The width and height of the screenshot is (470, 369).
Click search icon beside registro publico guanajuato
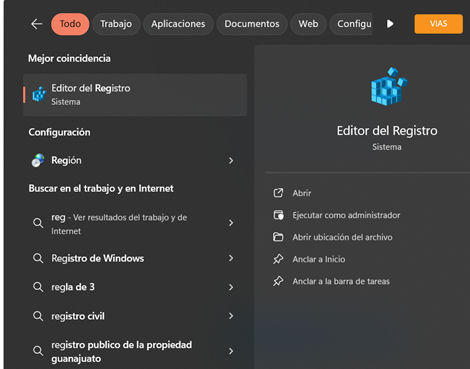point(38,351)
